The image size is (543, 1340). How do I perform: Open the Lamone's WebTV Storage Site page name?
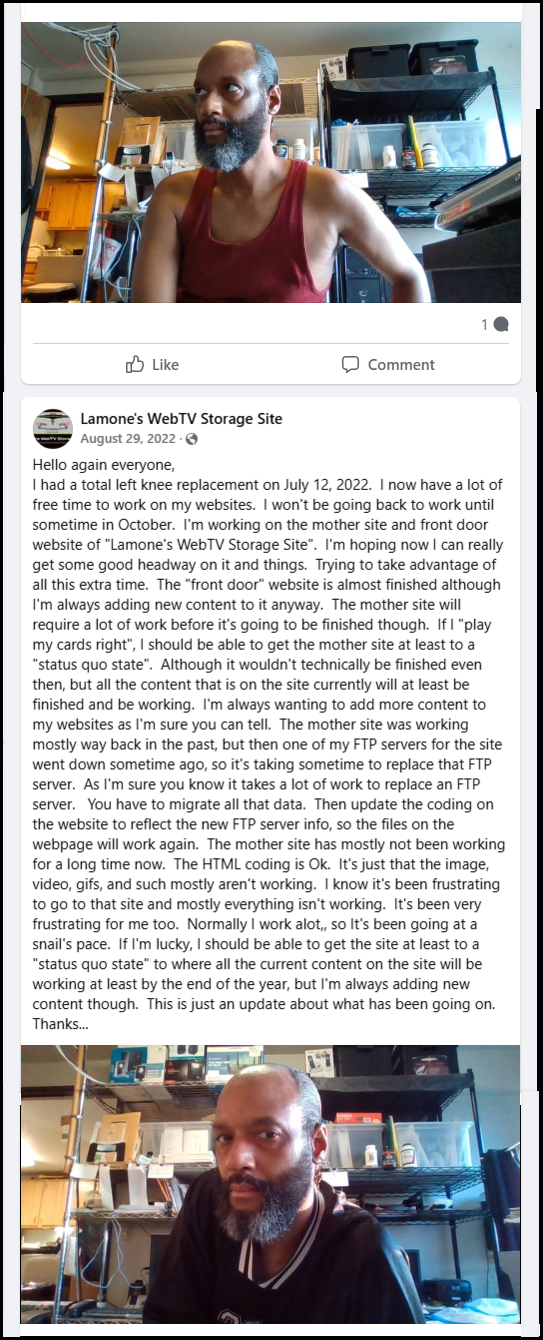click(182, 419)
